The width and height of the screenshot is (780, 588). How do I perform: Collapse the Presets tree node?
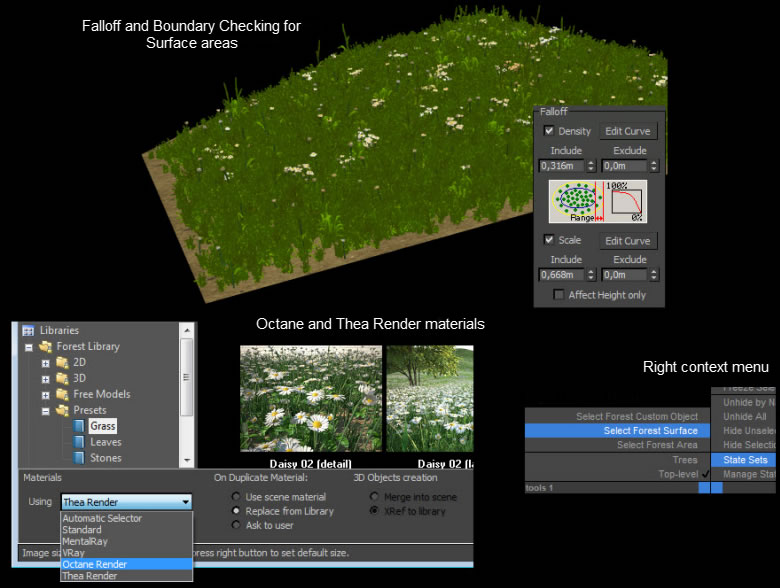point(46,411)
